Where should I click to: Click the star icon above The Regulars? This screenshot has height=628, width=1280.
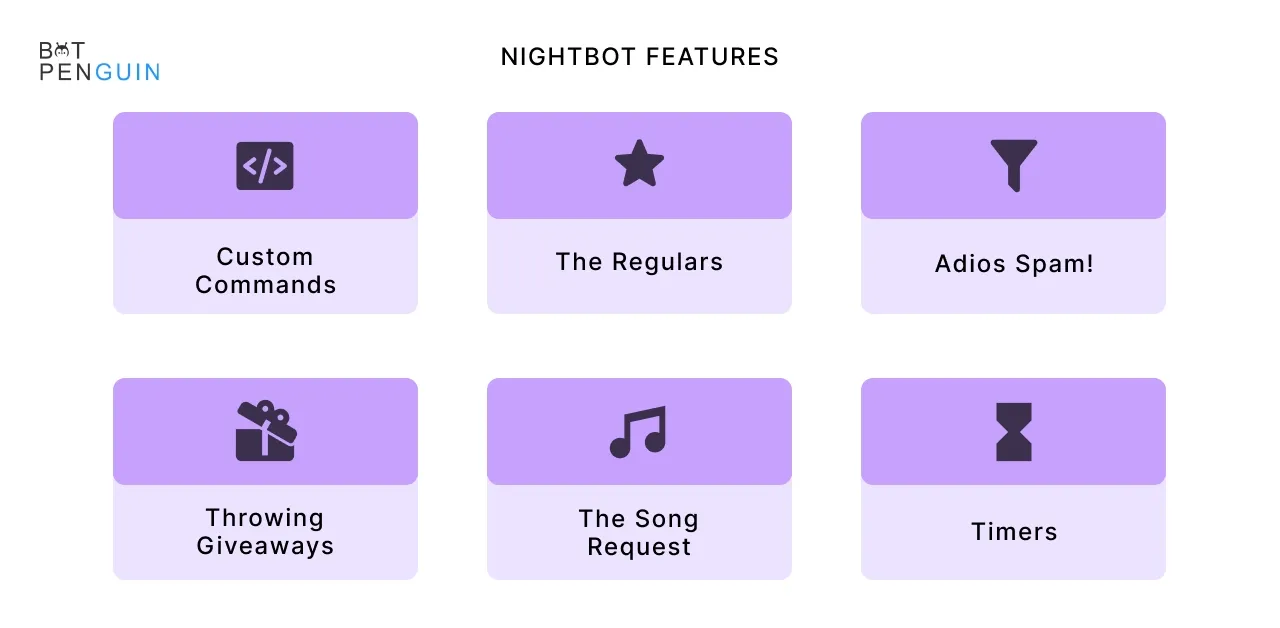(x=639, y=164)
